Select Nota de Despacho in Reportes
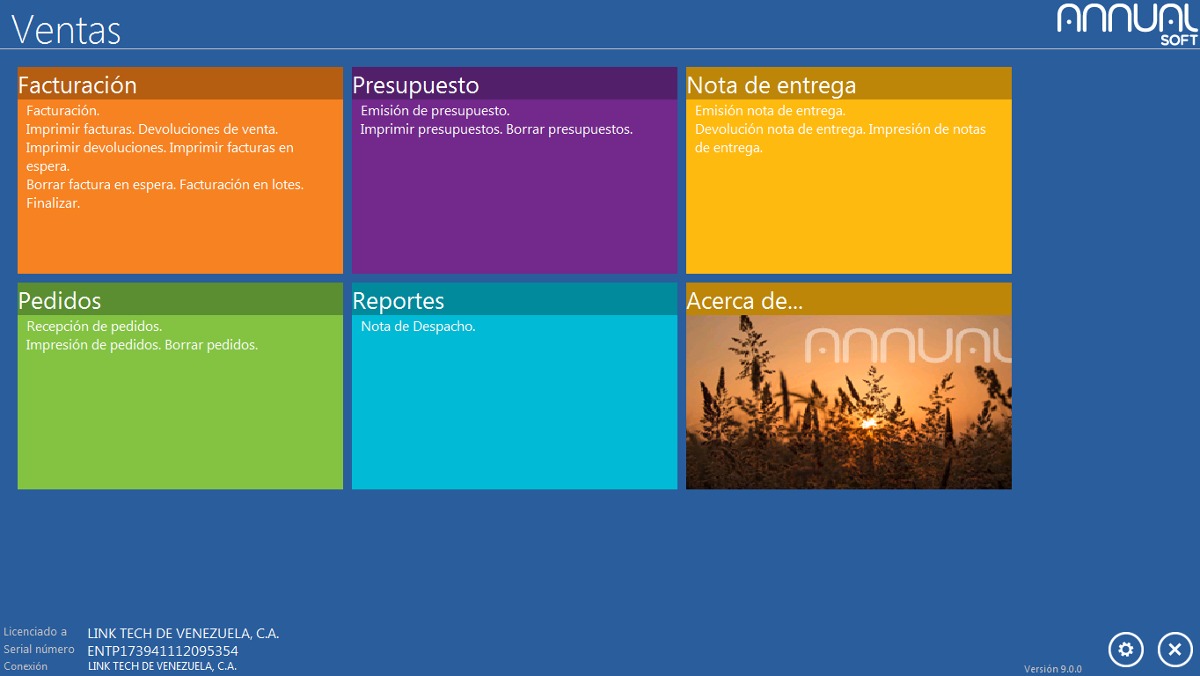 click(x=418, y=327)
